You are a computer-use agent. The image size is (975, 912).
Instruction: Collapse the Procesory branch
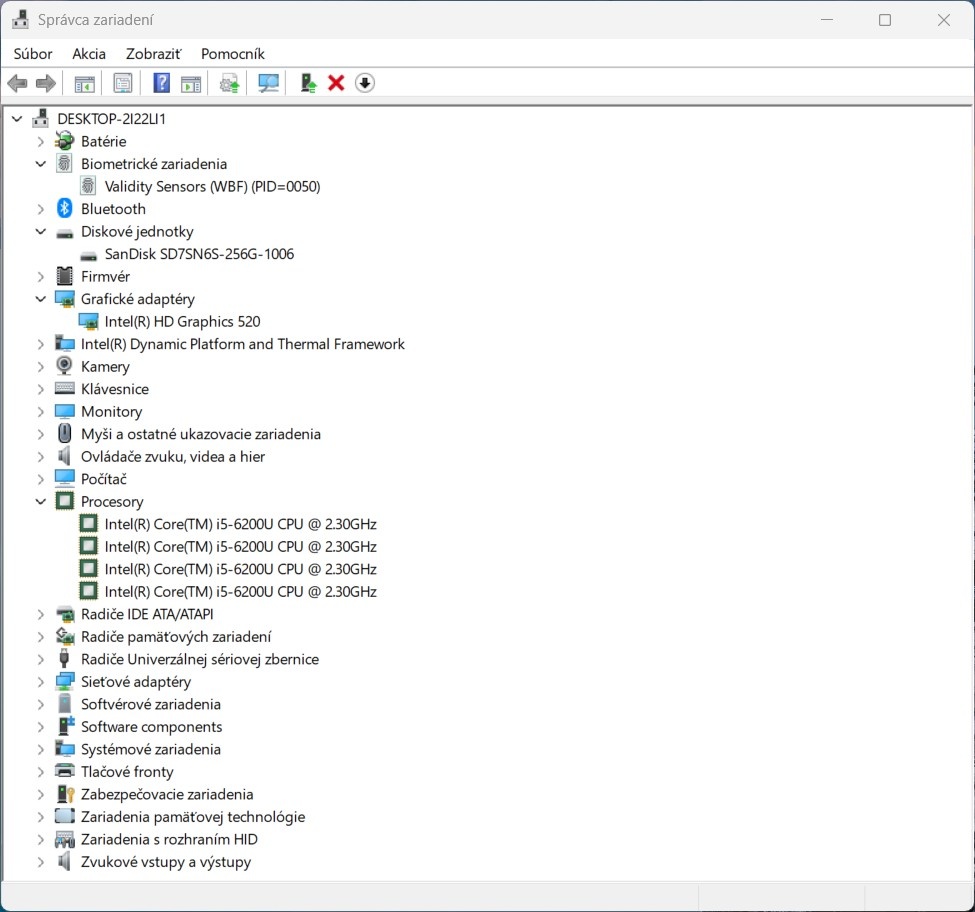coord(40,501)
